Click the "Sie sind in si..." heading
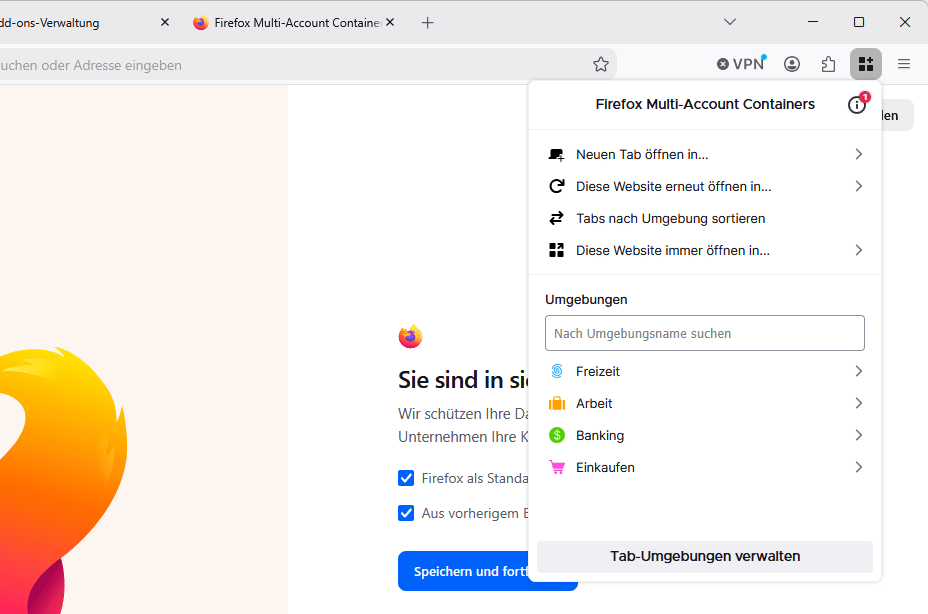The height and width of the screenshot is (614, 928). pyautogui.click(x=463, y=380)
